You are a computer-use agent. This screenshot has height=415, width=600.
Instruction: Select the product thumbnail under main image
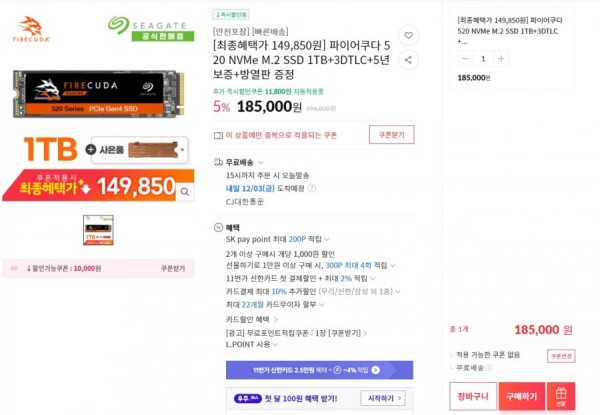tap(98, 230)
